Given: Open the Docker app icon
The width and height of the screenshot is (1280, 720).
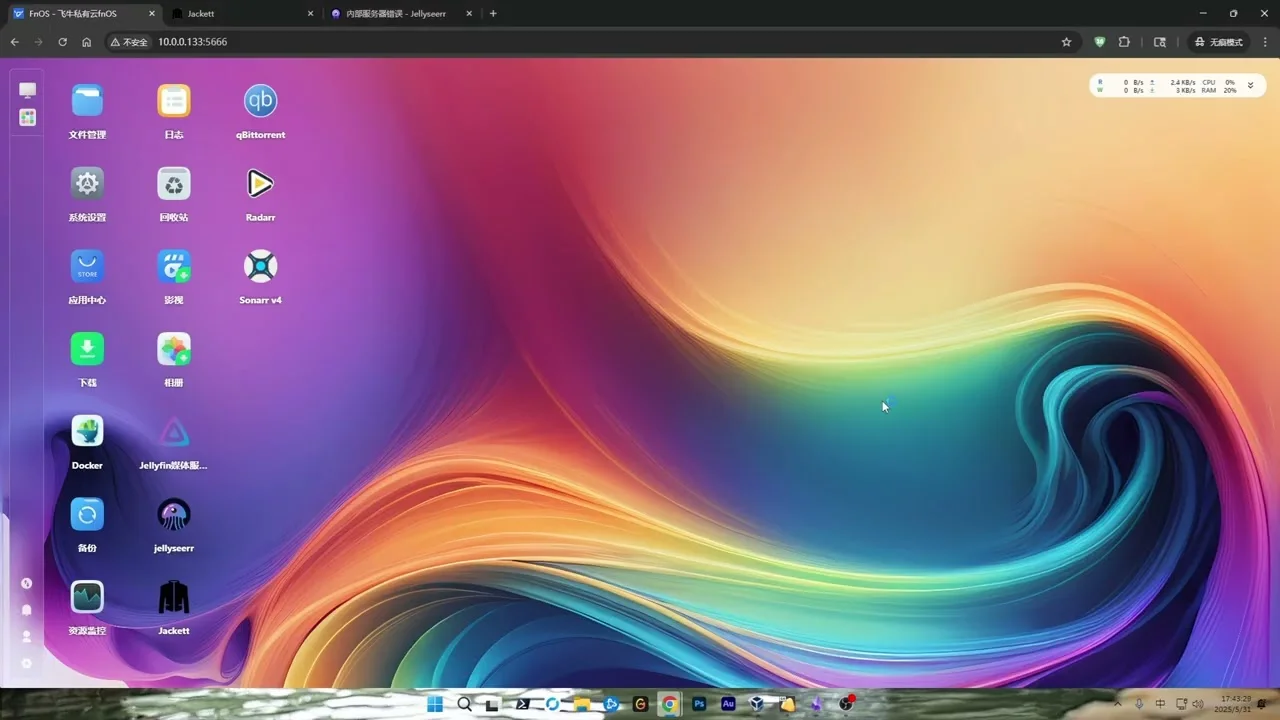Looking at the screenshot, I should [x=87, y=432].
